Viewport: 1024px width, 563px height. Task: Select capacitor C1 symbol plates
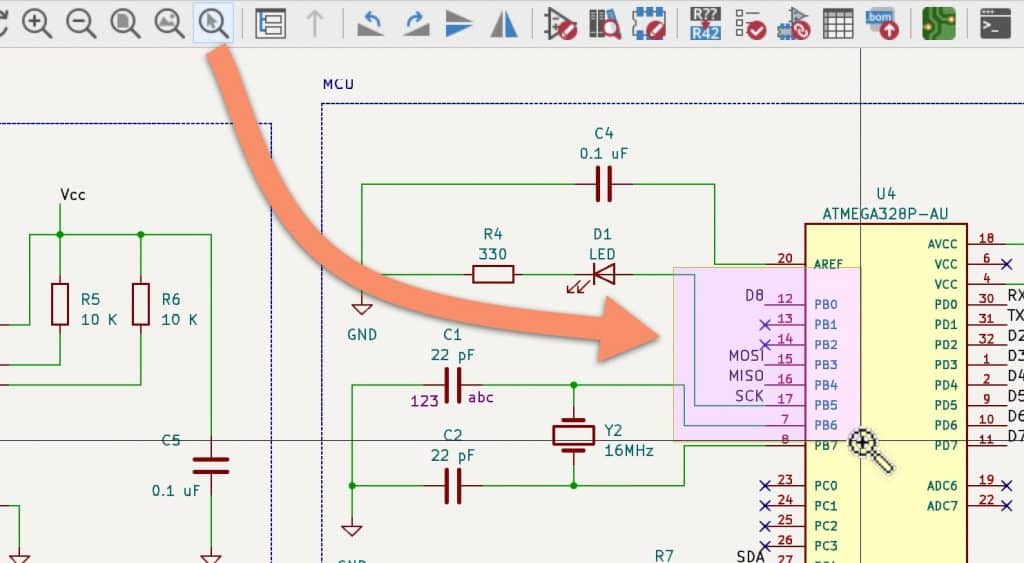(453, 385)
